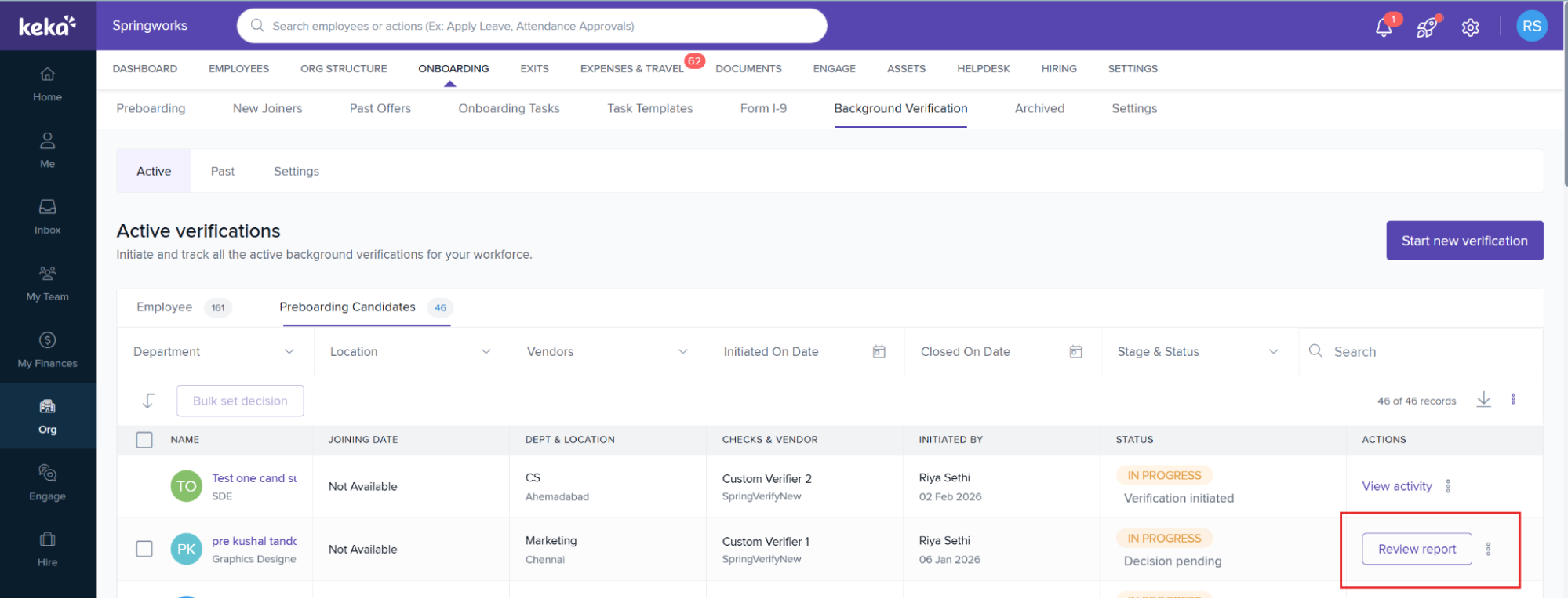Open the notifications bell icon
The height and width of the screenshot is (599, 1568).
pos(1384,27)
